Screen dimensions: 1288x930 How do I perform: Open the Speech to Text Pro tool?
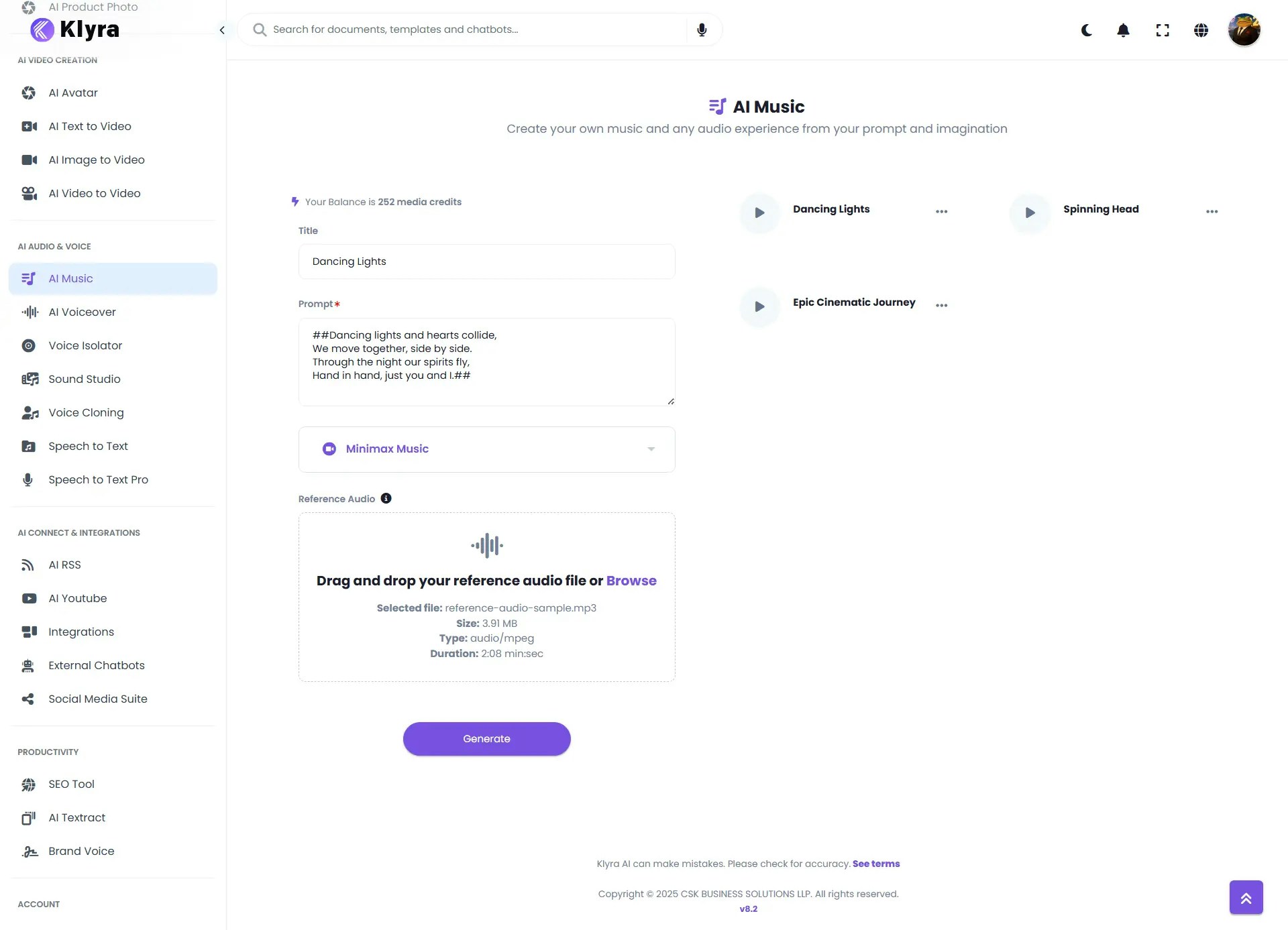[99, 479]
